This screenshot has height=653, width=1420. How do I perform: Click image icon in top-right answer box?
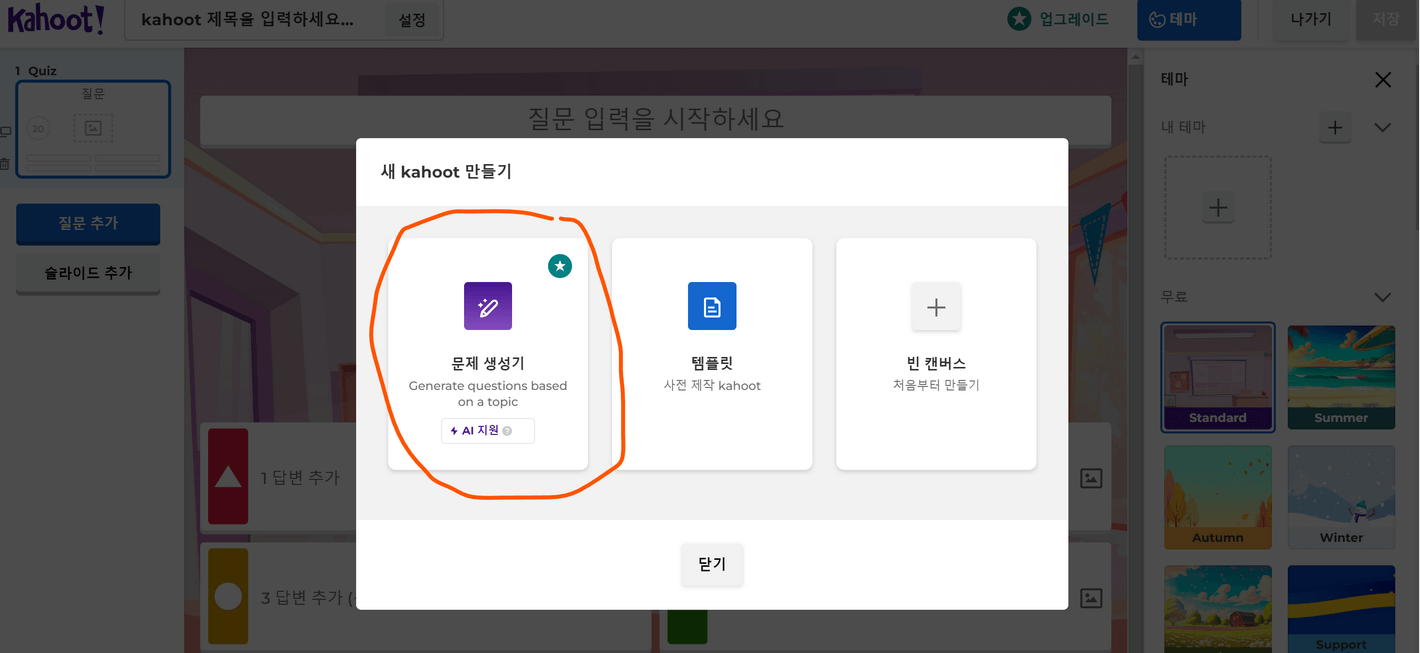(1091, 478)
